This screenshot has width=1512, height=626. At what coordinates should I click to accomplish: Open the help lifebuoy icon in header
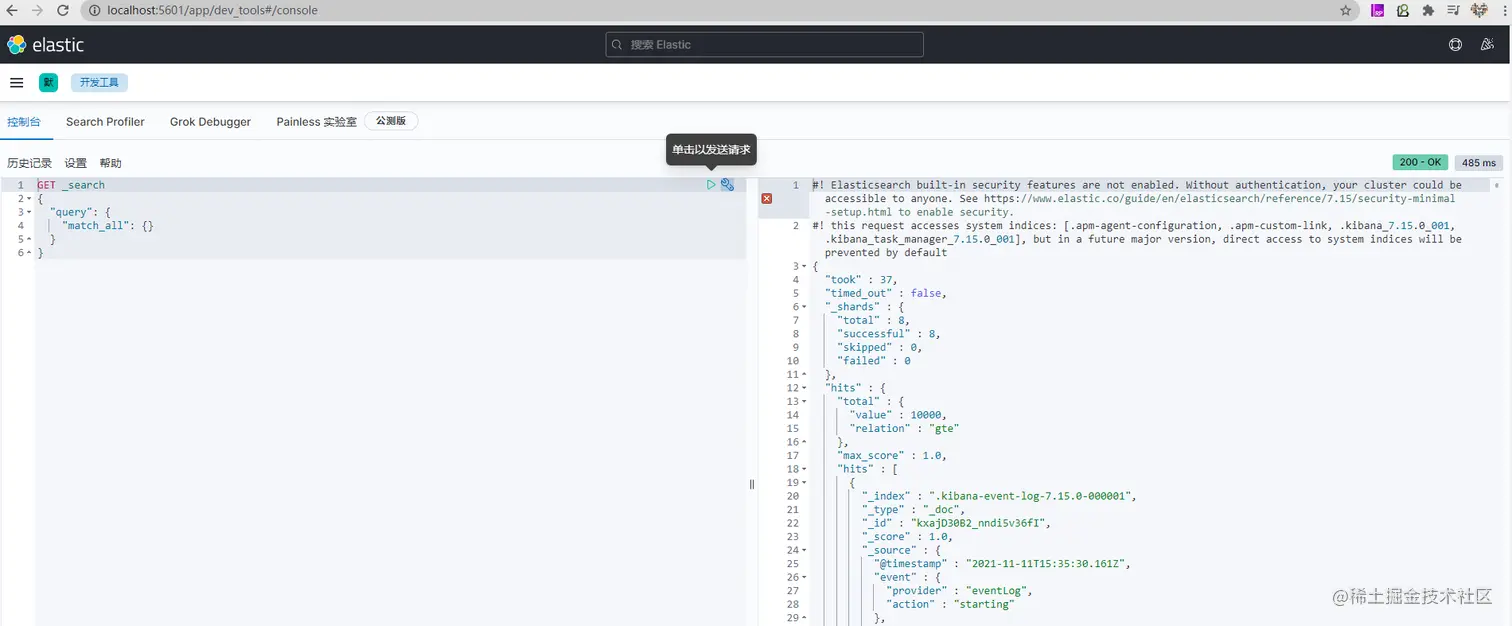(x=1455, y=45)
